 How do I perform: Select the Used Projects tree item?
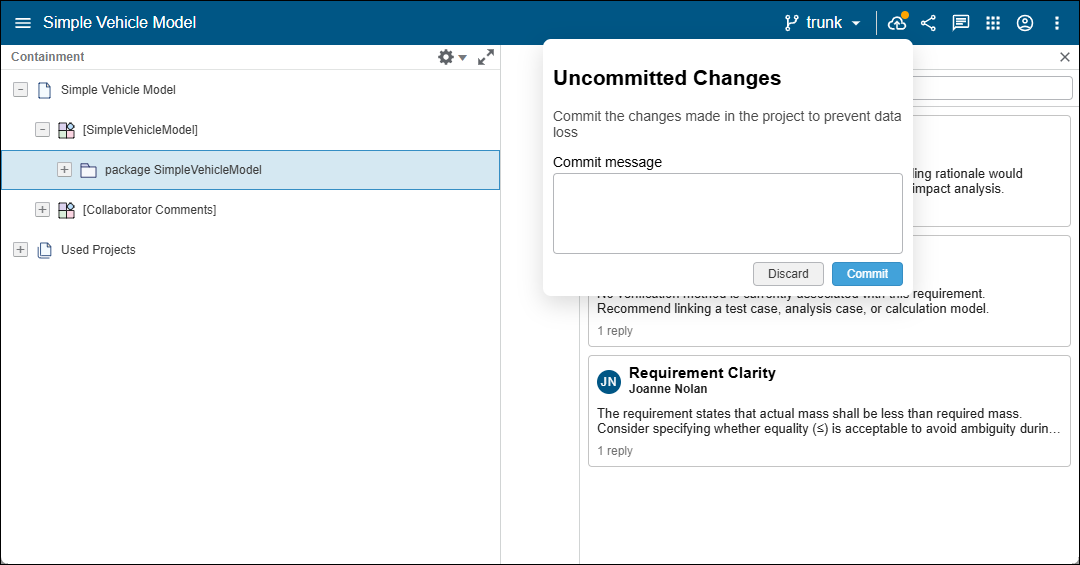(98, 249)
